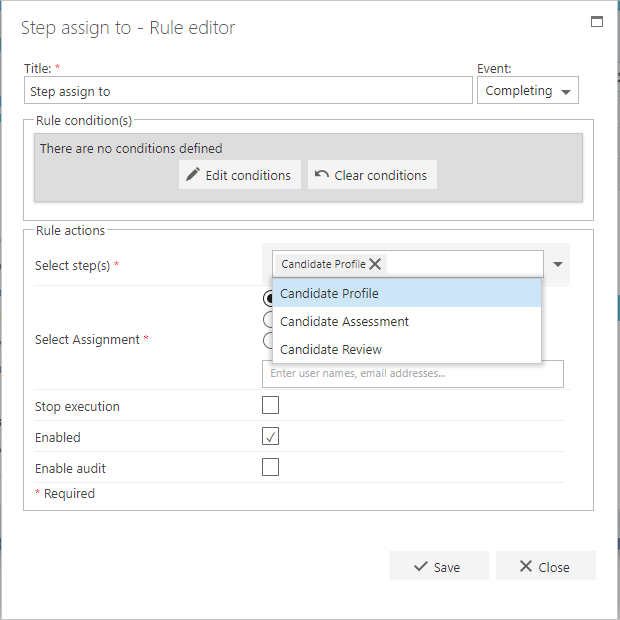The width and height of the screenshot is (620, 620).
Task: Close the Rule editor
Action: (545, 566)
